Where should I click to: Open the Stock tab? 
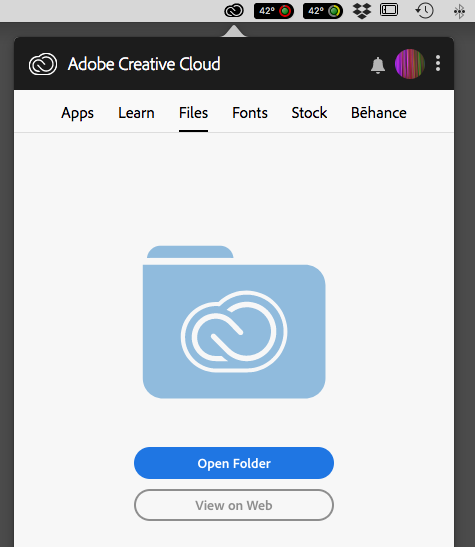click(x=309, y=113)
